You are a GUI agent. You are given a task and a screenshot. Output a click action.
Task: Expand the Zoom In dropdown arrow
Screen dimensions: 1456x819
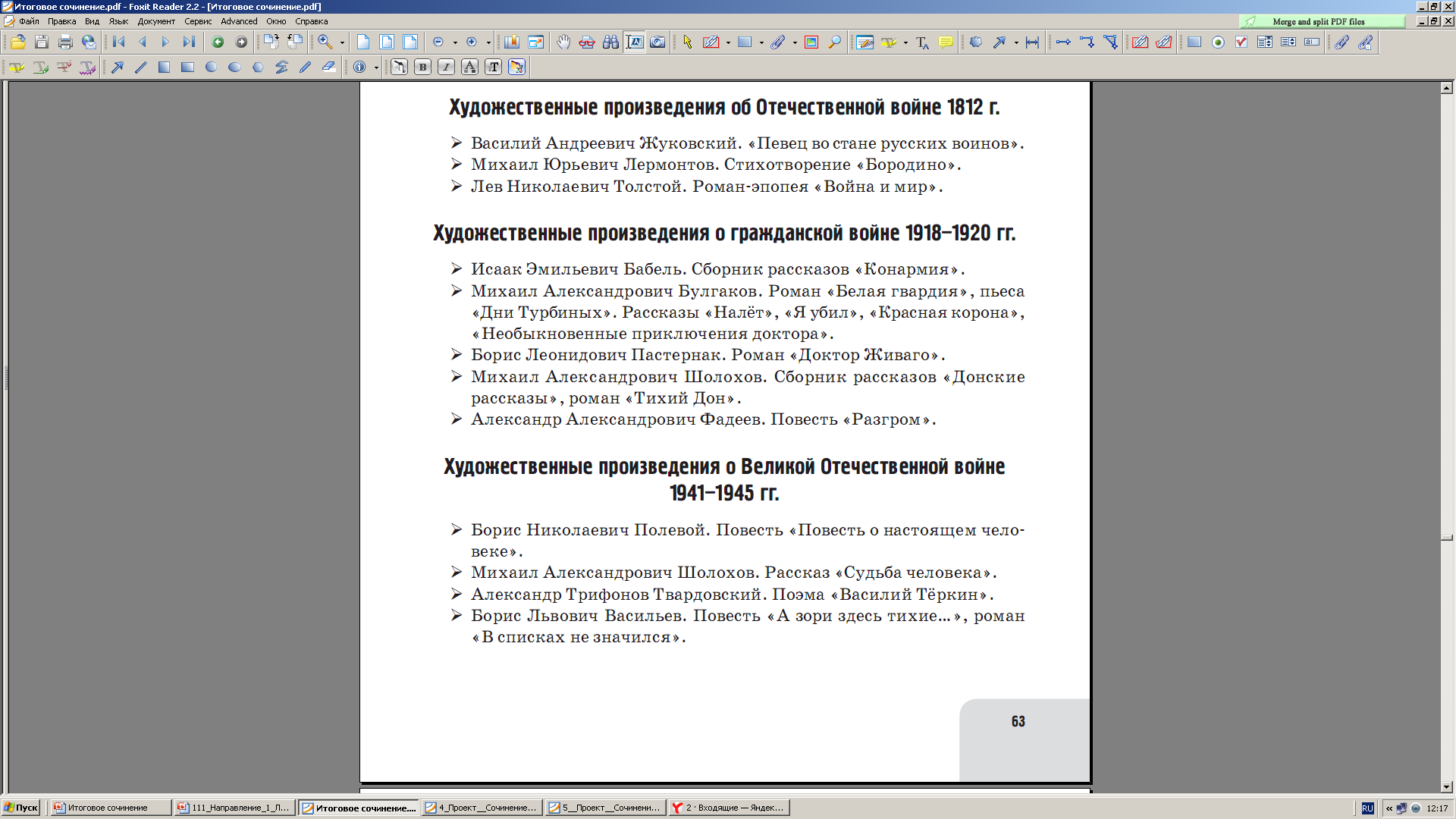pos(488,42)
